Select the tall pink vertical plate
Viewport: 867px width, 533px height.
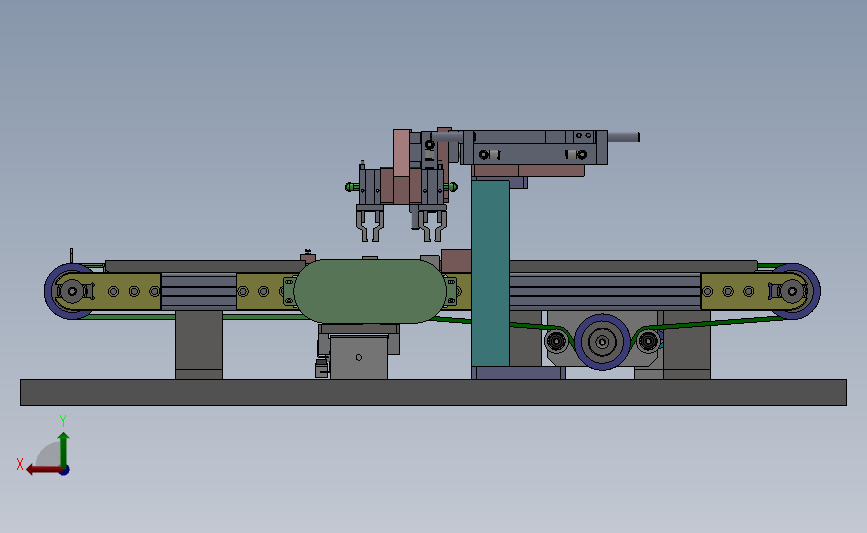402,153
